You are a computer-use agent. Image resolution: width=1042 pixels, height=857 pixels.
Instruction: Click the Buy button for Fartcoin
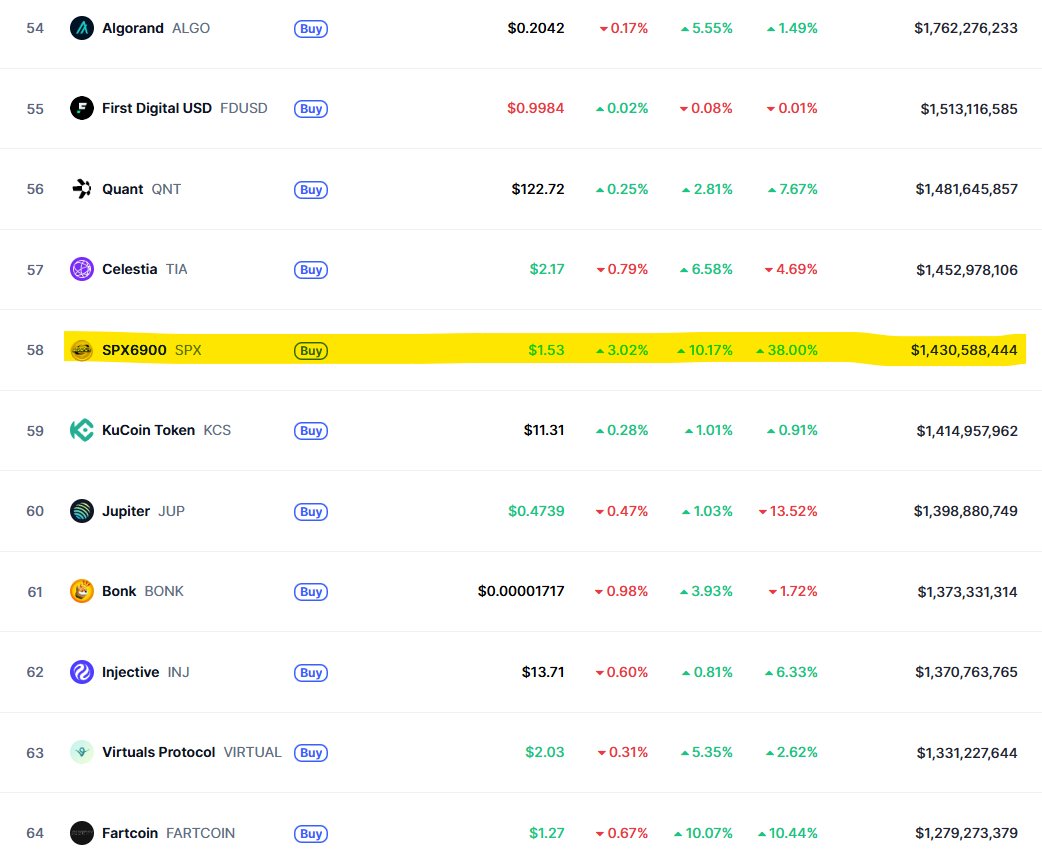(x=311, y=834)
